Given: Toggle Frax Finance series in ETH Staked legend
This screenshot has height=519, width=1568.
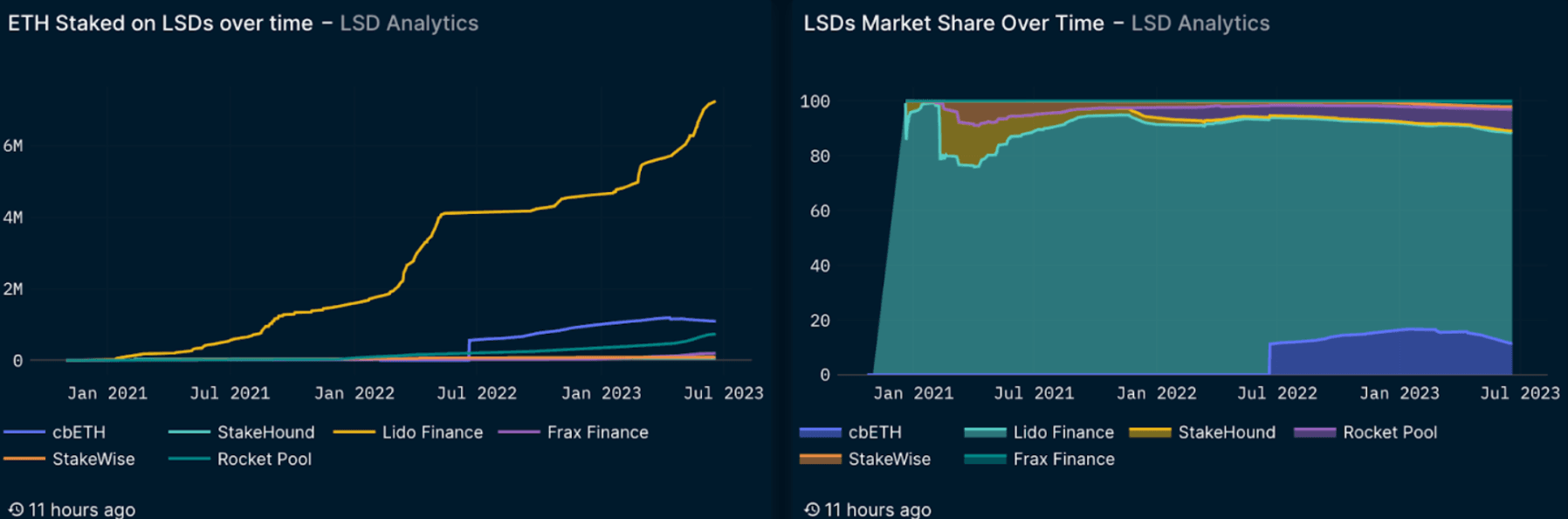Looking at the screenshot, I should [x=597, y=432].
